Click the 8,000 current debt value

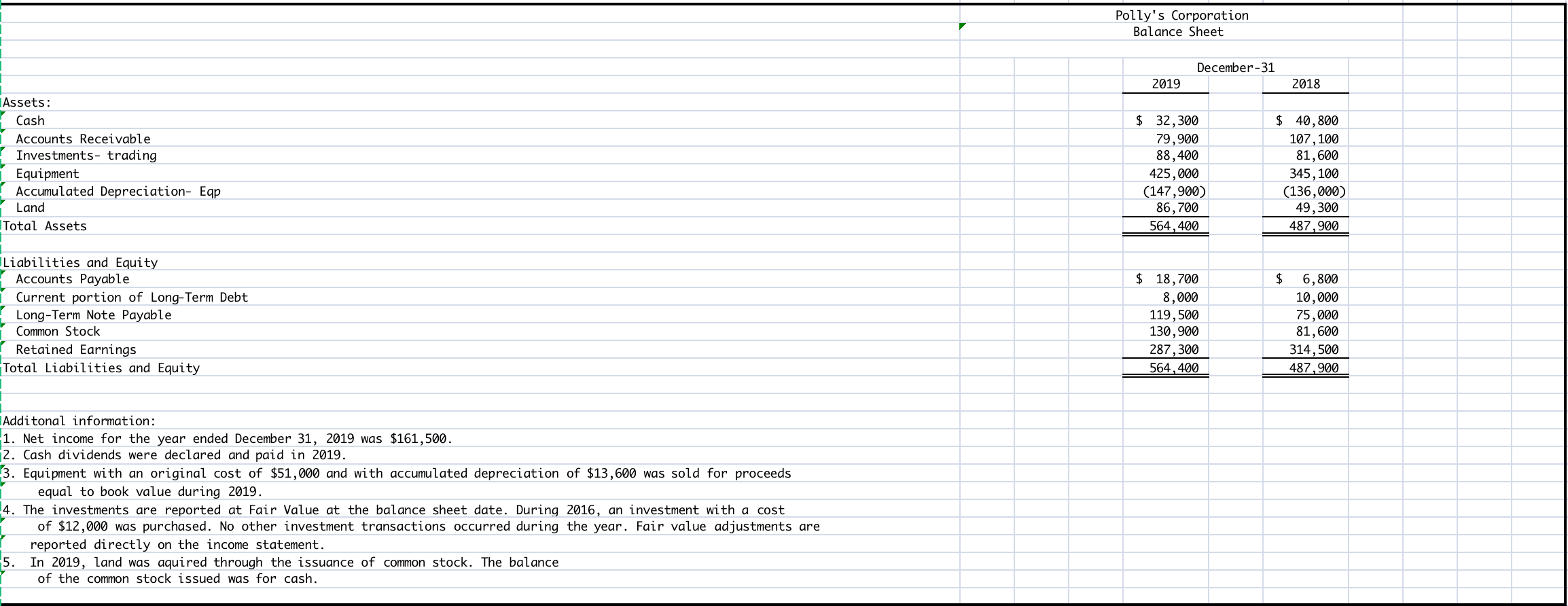[x=1181, y=298]
